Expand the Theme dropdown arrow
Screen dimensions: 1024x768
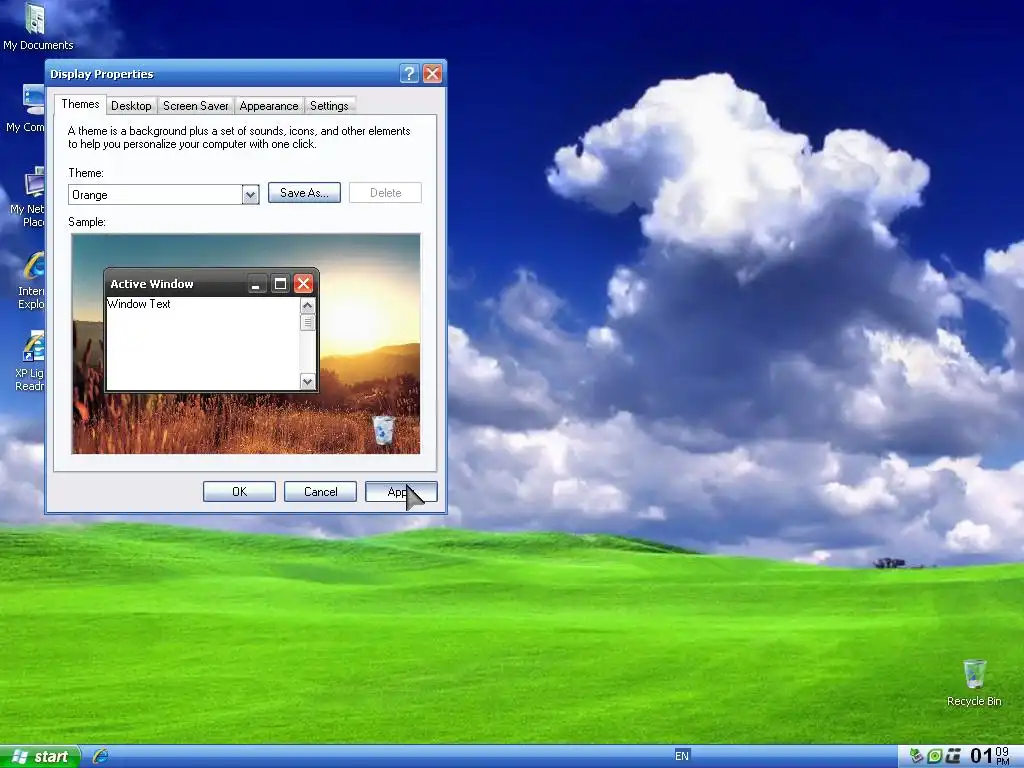pyautogui.click(x=250, y=195)
